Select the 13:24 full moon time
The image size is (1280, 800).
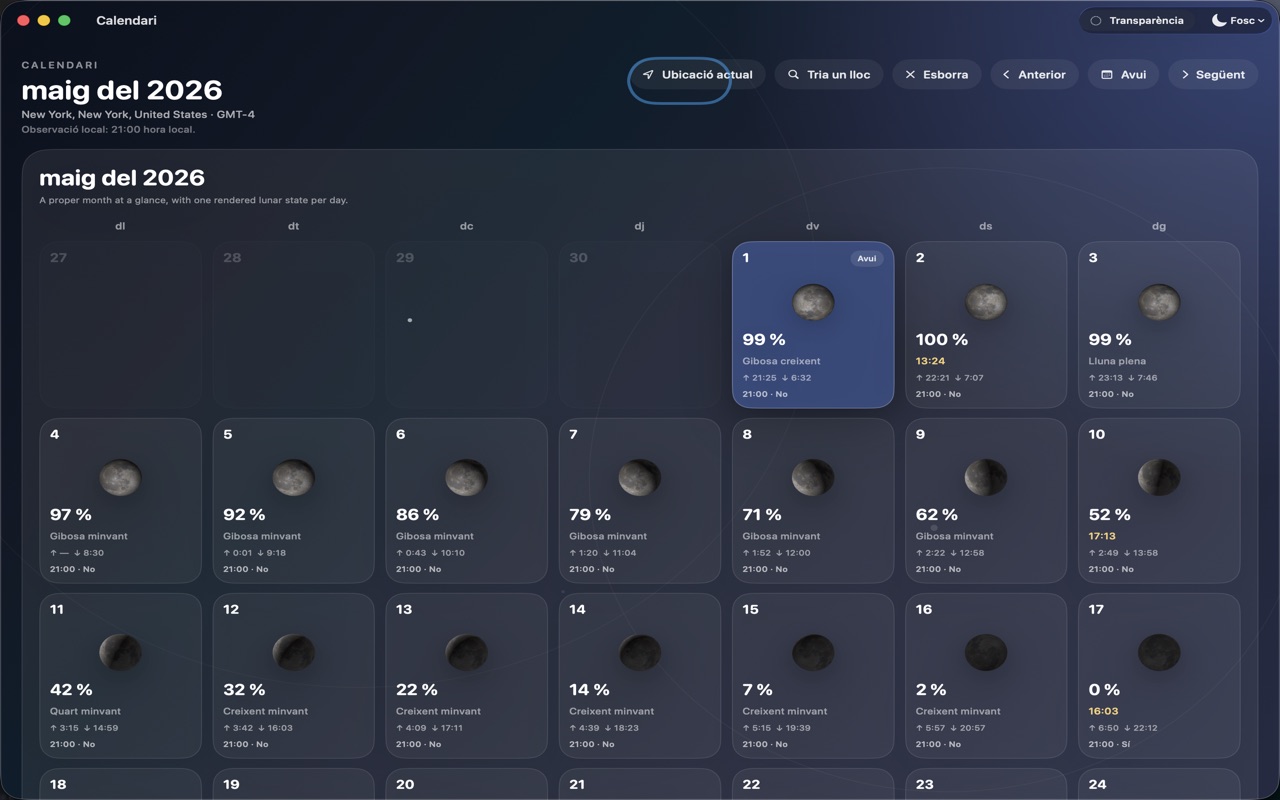tap(930, 361)
